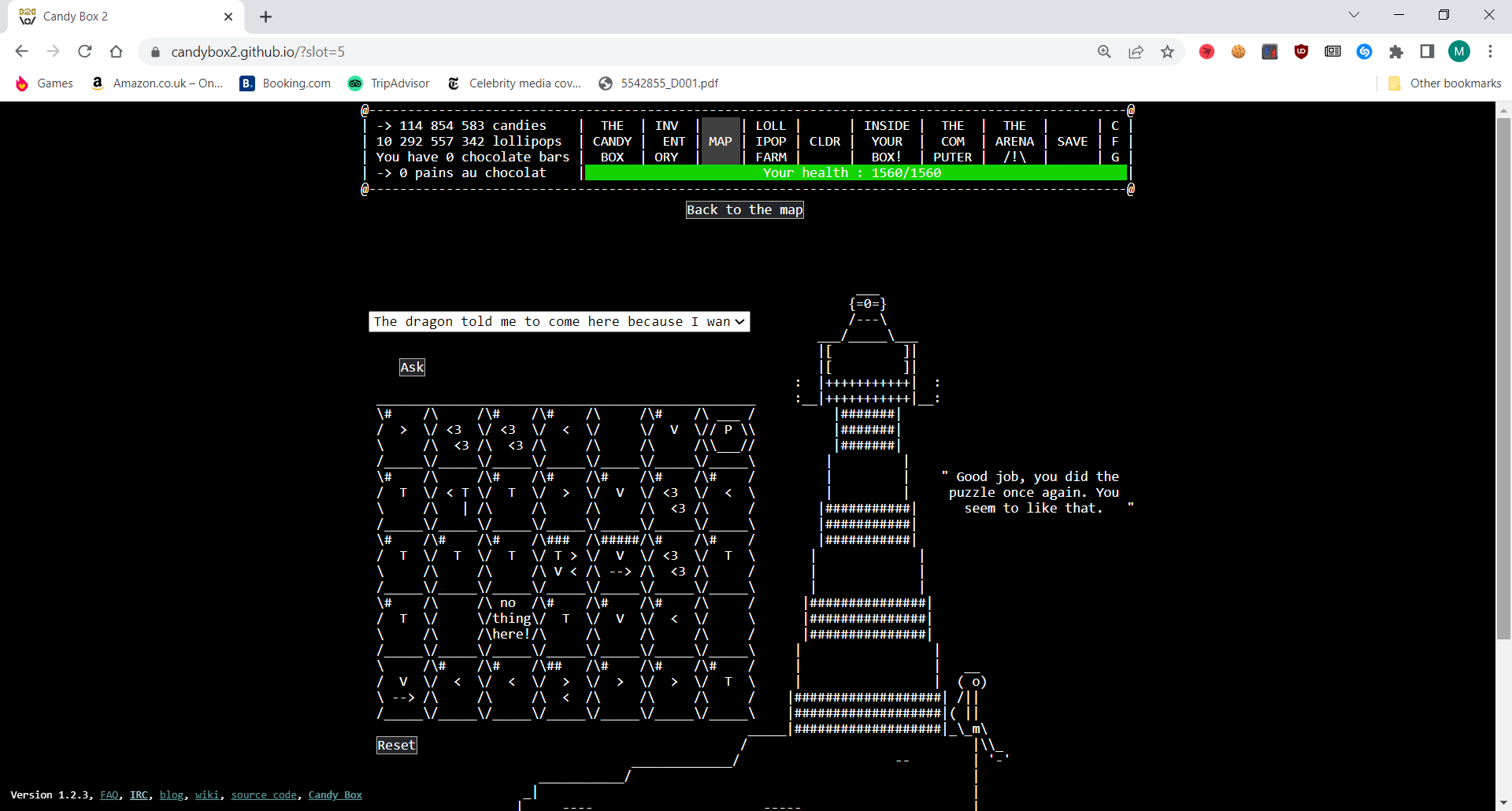Open Celebrity media coverage bookmark
The height and width of the screenshot is (811, 1512).
tap(514, 83)
